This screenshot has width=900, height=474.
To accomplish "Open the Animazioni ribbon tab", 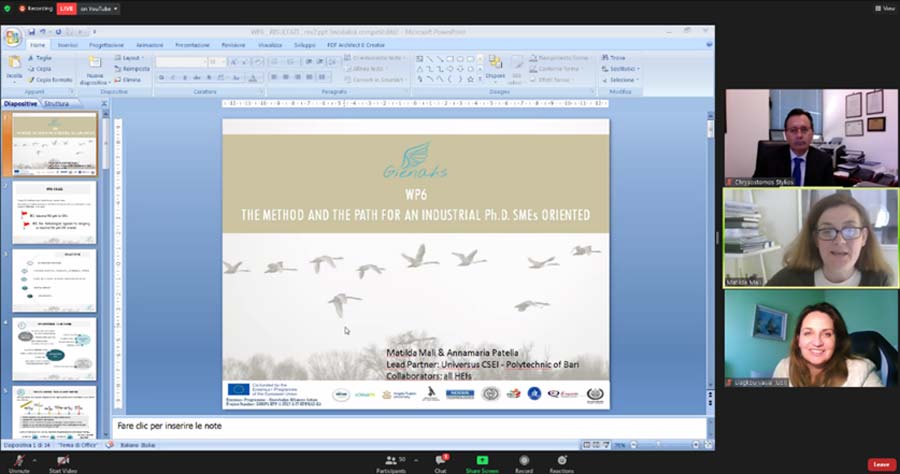I will pyautogui.click(x=149, y=45).
